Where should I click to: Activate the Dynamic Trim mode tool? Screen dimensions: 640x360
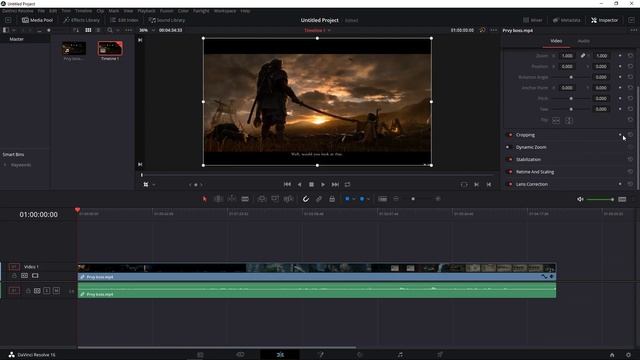(231, 199)
